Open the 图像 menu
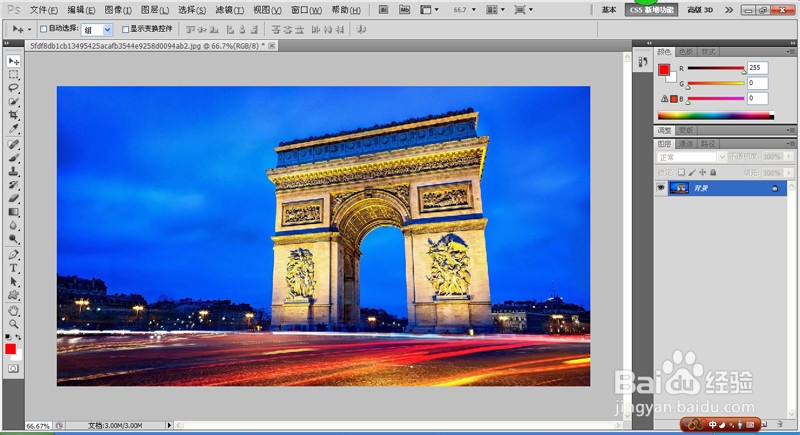 (x=118, y=10)
